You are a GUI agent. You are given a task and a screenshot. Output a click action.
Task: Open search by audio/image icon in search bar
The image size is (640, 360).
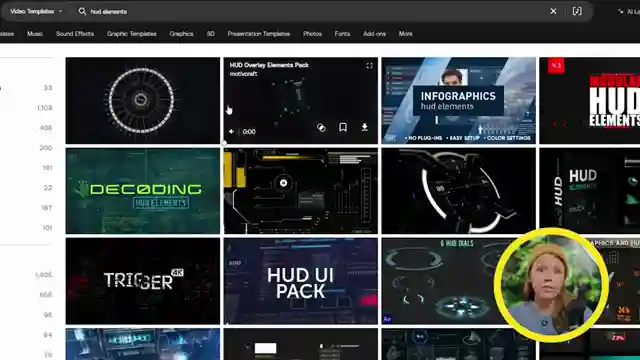(577, 11)
